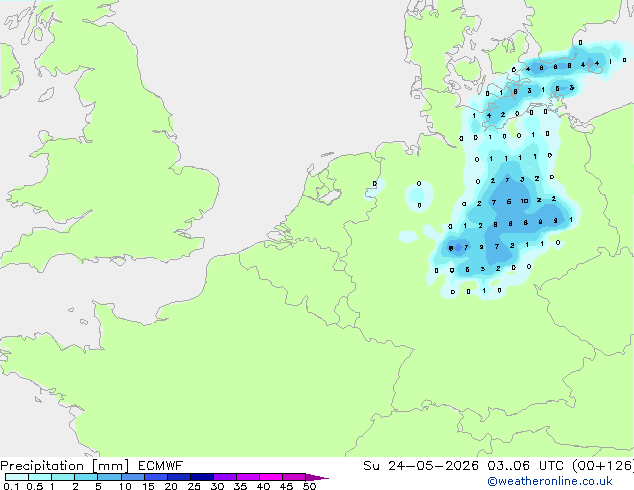
Task: Click the '03..06 UTC' time text
Action: click(525, 466)
